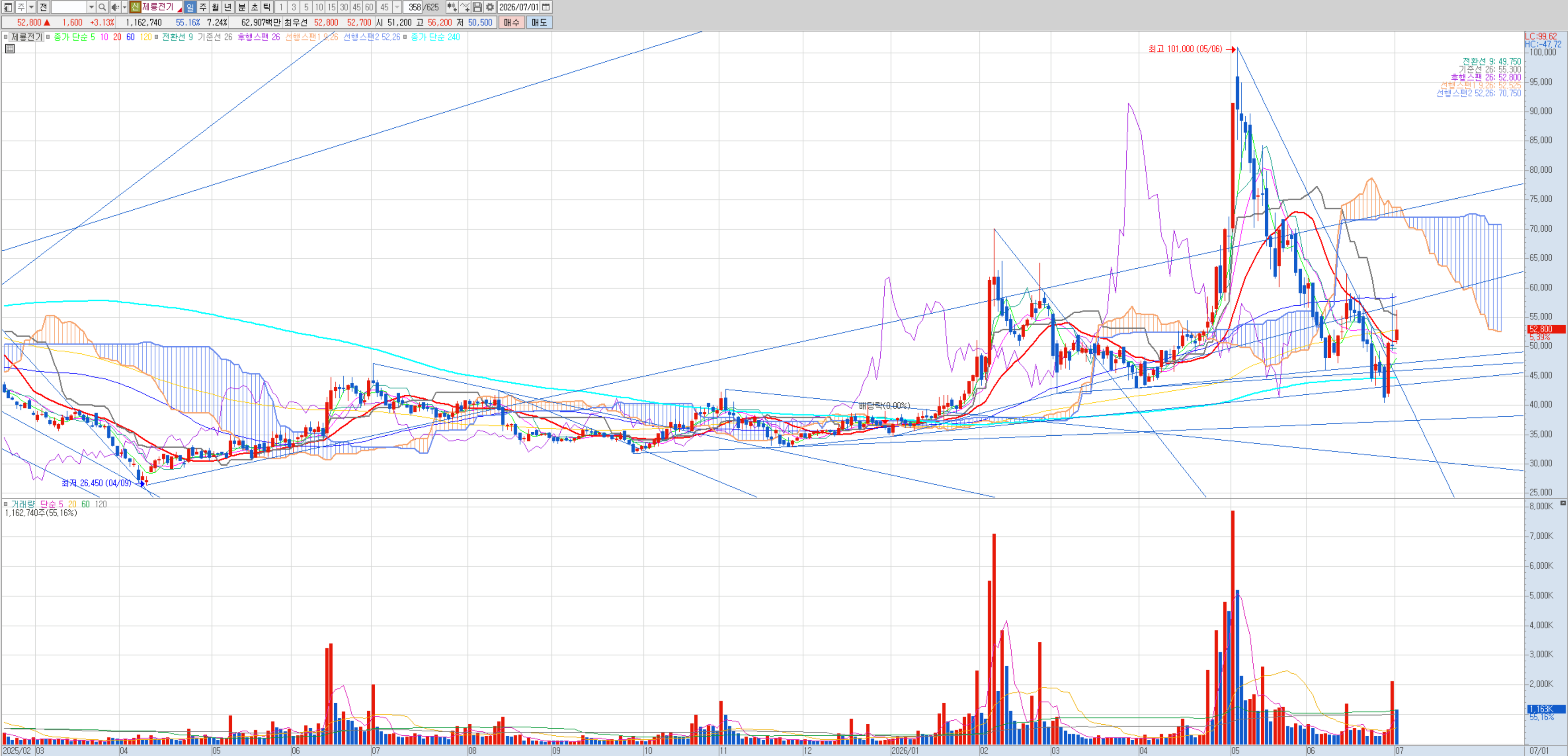The height and width of the screenshot is (756, 1568).
Task: Click the 종가 단순 5 legend label
Action: click(74, 37)
